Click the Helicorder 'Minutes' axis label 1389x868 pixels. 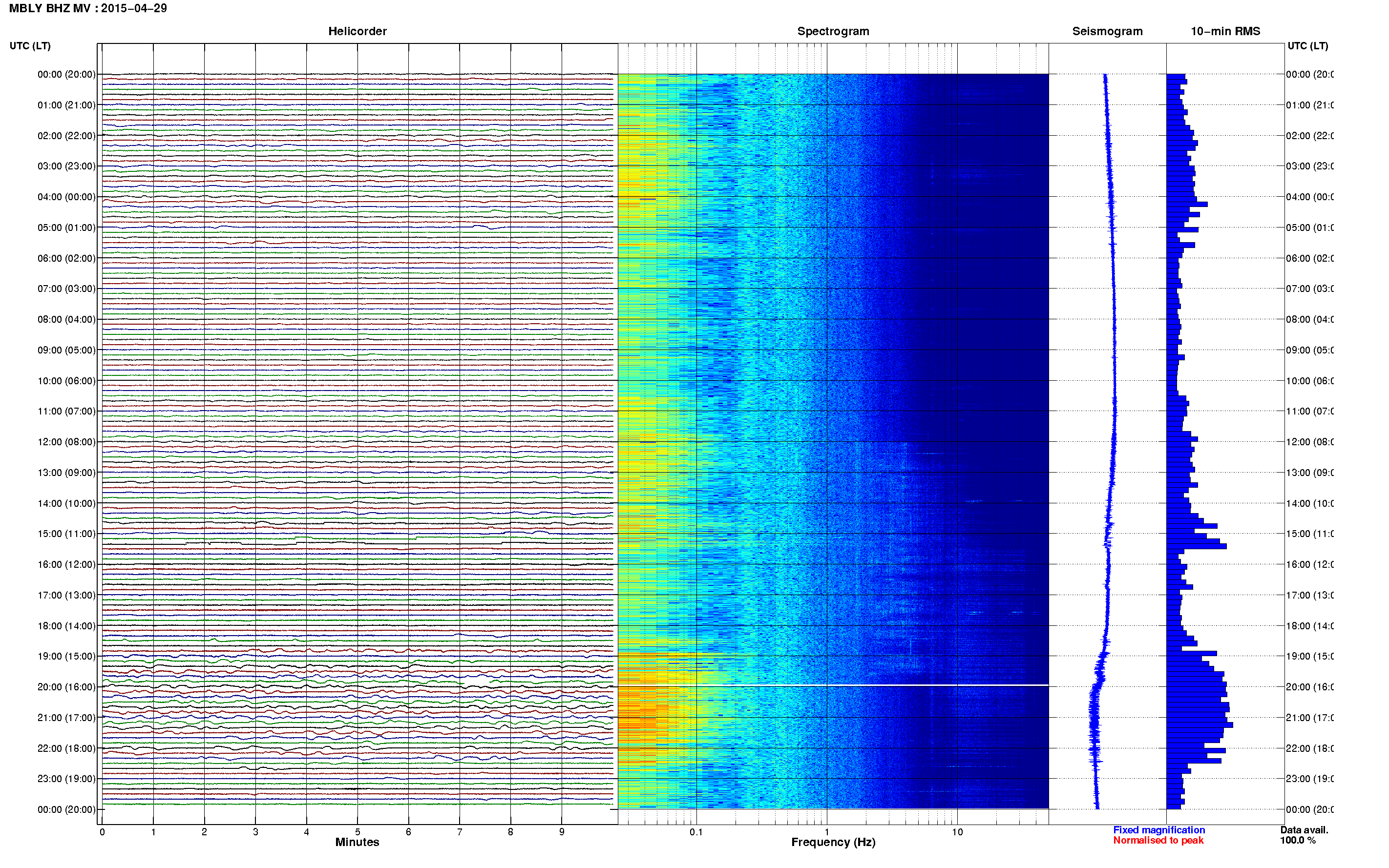357,842
